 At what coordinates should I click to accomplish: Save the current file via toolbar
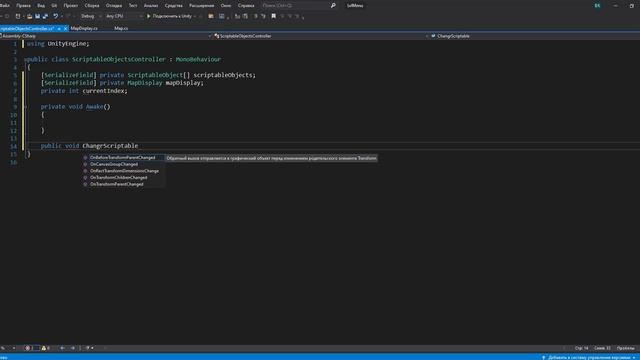coord(38,16)
